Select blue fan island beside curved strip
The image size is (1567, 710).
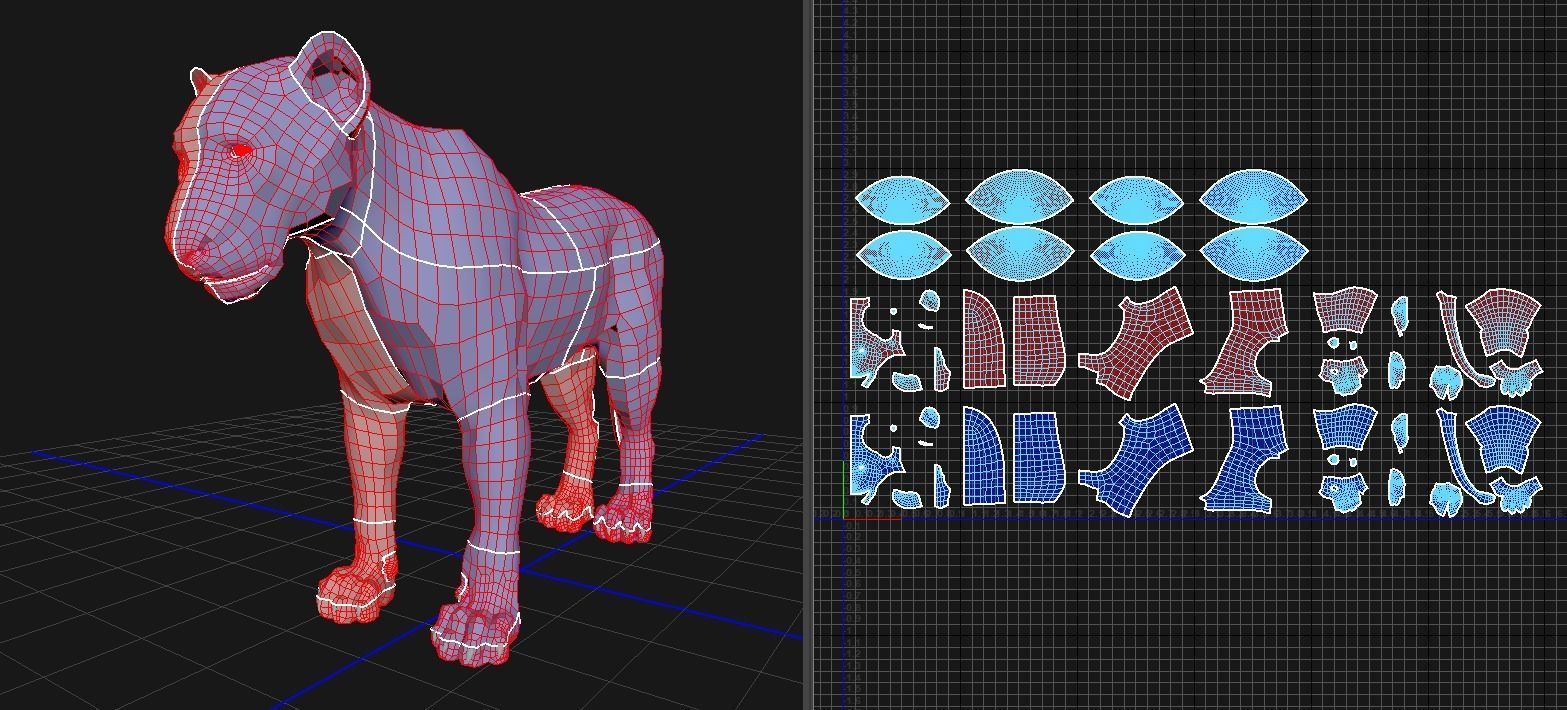(x=1503, y=438)
